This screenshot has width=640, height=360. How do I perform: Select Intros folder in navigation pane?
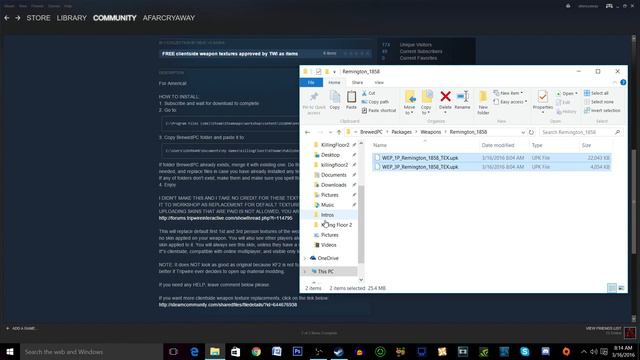(327, 215)
